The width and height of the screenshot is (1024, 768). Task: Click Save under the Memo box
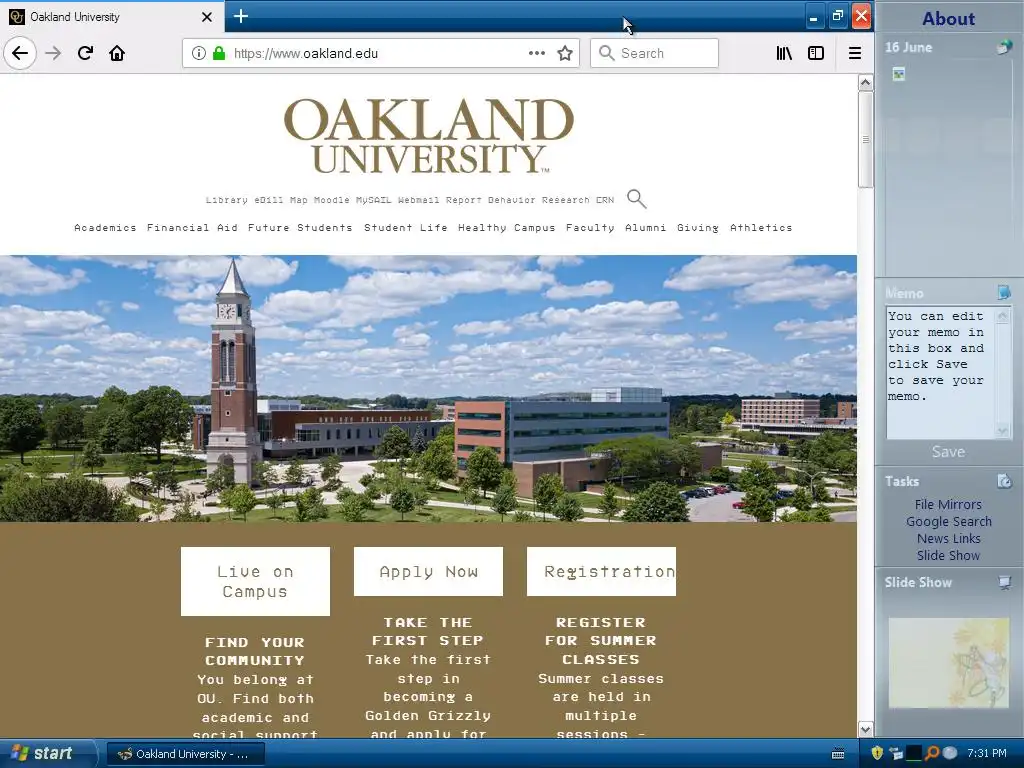pos(948,451)
